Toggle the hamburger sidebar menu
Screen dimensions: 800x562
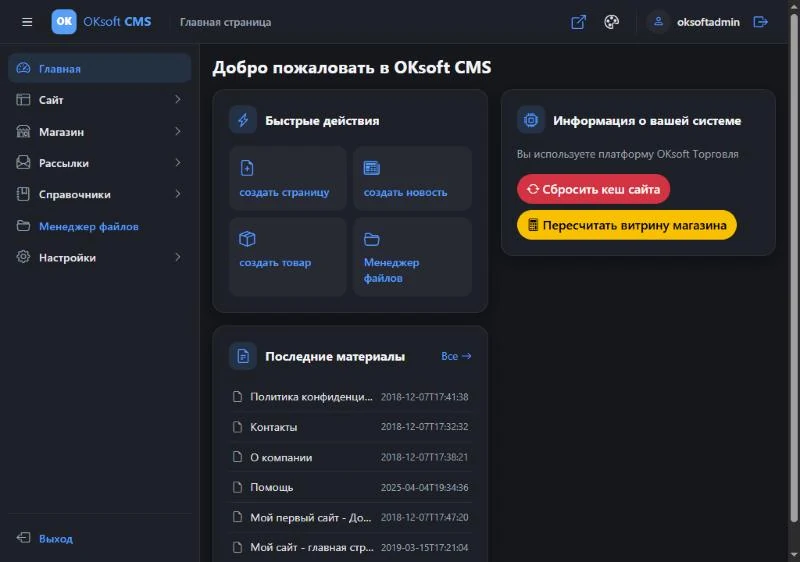click(27, 22)
